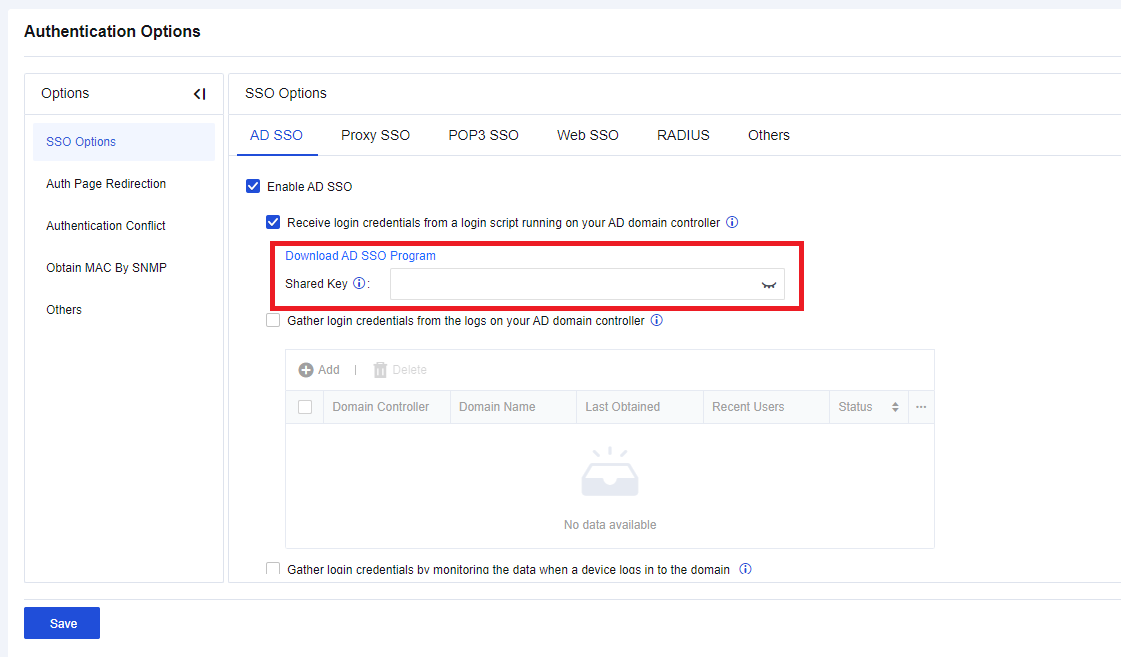Image resolution: width=1121 pixels, height=657 pixels.
Task: Show info for login script option
Action: click(732, 222)
